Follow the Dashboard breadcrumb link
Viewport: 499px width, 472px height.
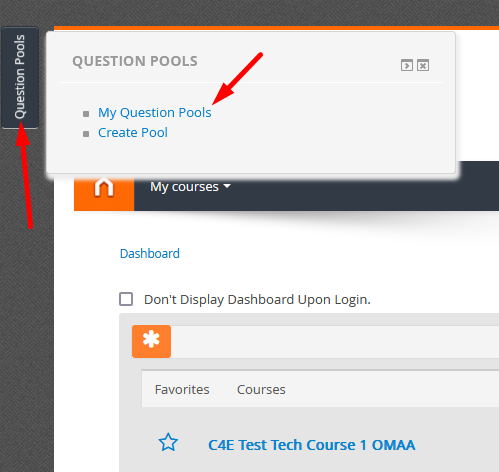coord(150,254)
